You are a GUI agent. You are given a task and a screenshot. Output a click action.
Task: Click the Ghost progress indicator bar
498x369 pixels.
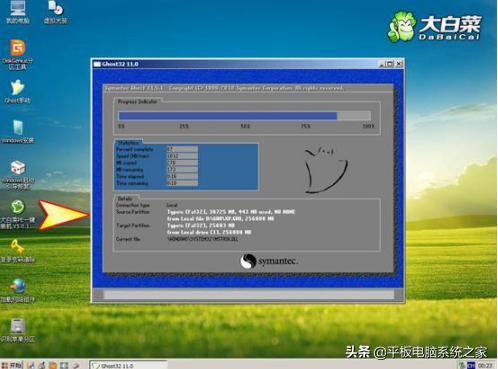[x=245, y=116]
